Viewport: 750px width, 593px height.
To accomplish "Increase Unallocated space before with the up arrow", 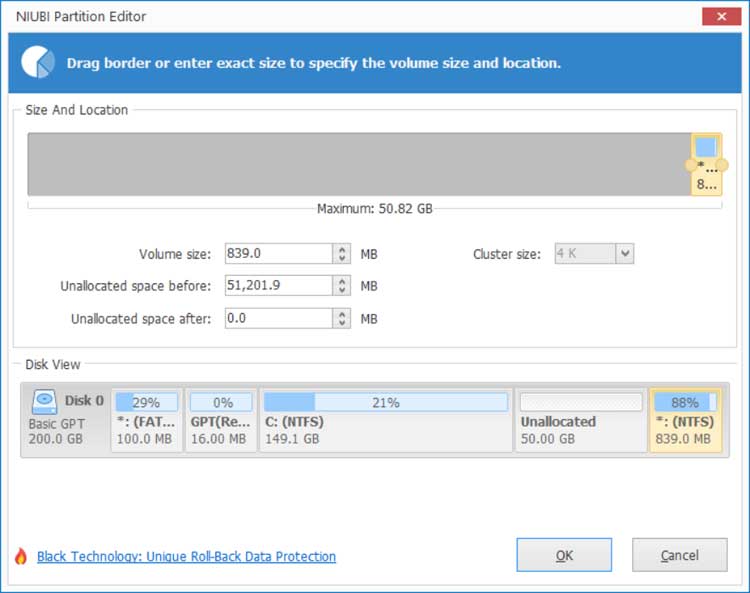I will 342,281.
